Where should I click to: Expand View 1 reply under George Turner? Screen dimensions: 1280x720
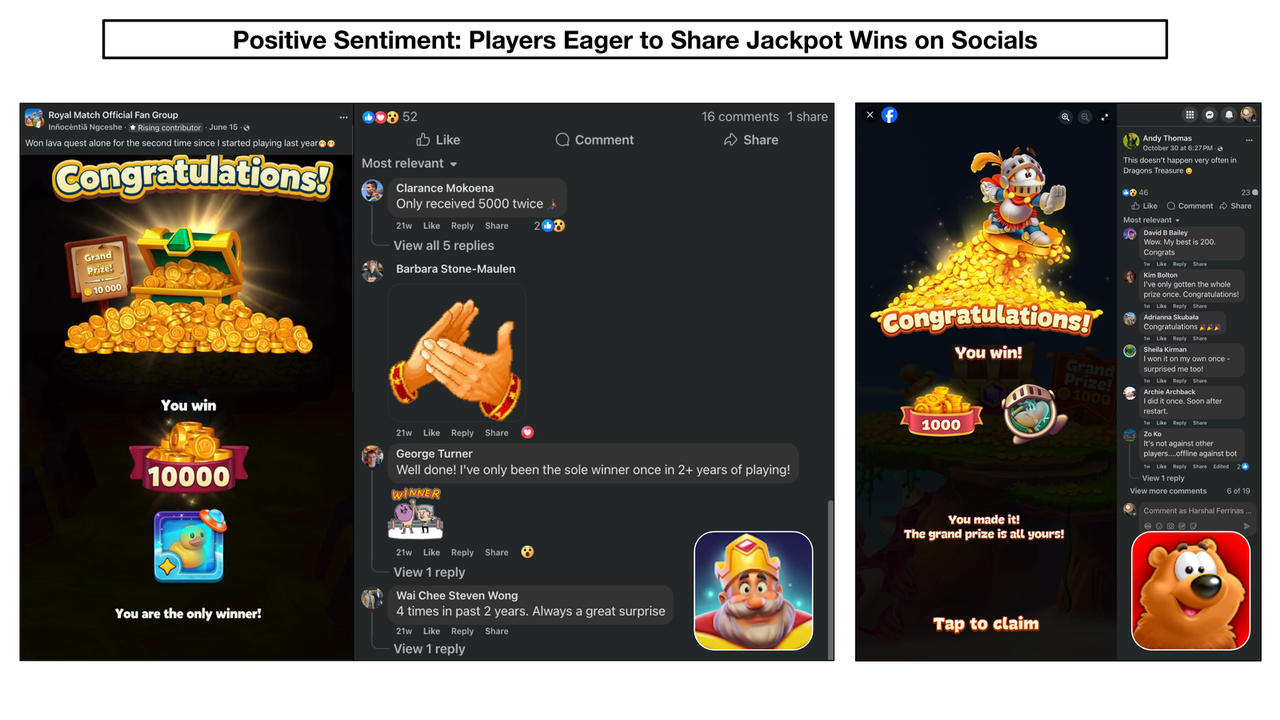[429, 572]
